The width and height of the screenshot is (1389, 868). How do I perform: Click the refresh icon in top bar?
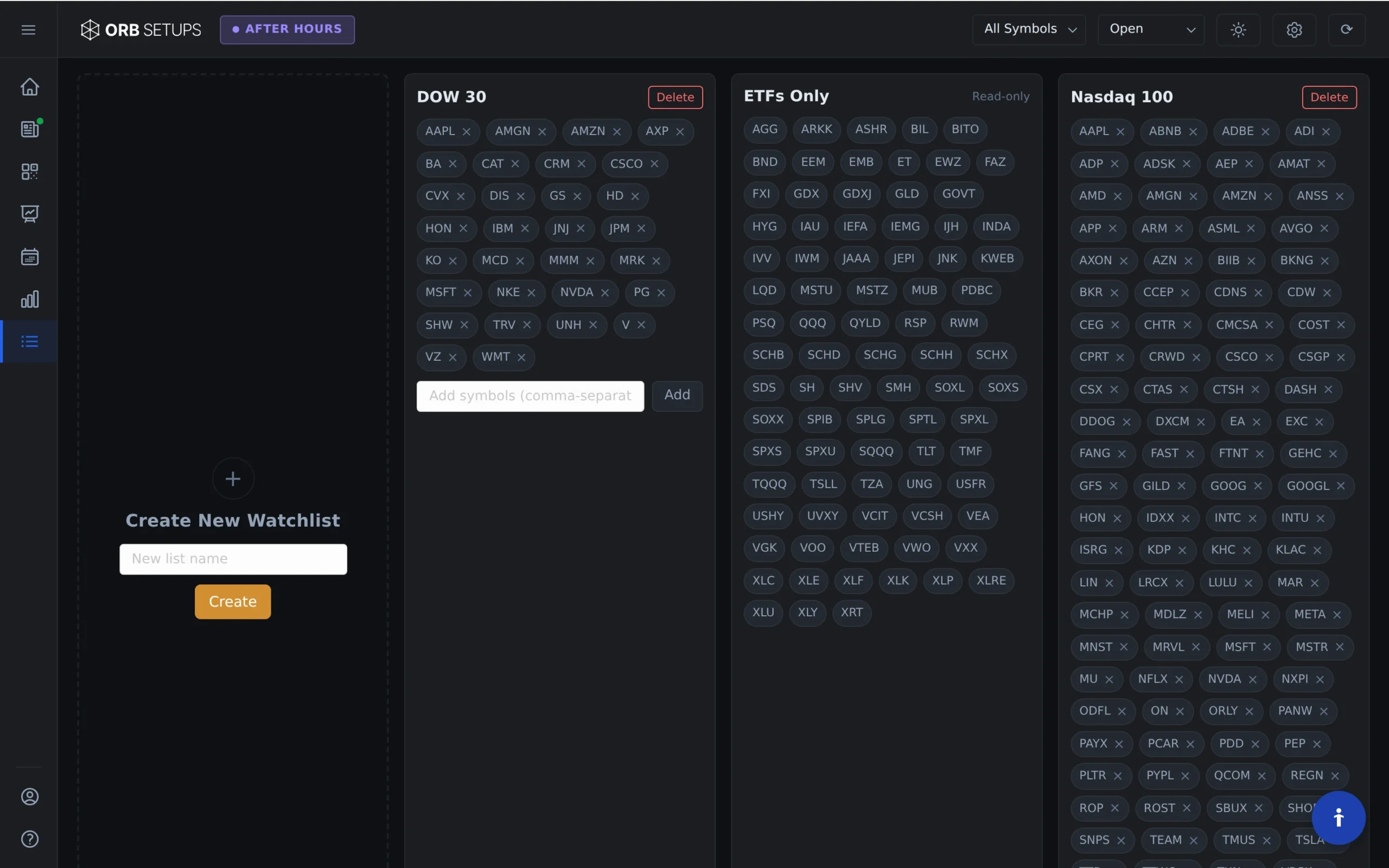1347,29
